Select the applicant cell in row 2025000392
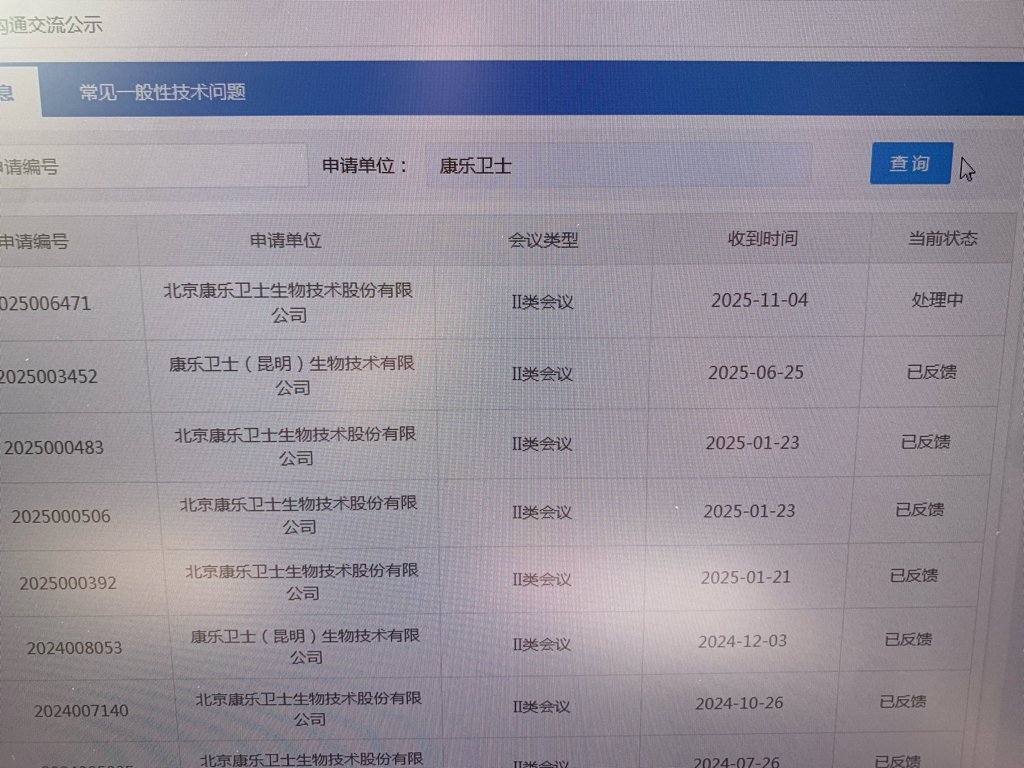1024x768 pixels. pyautogui.click(x=302, y=581)
